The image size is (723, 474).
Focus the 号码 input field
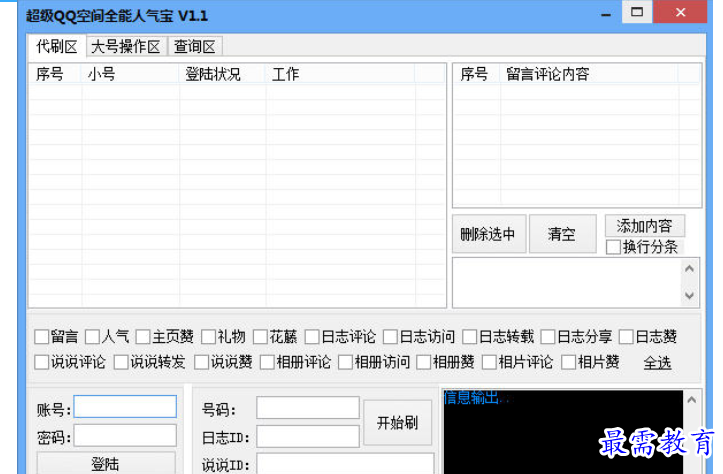click(308, 408)
